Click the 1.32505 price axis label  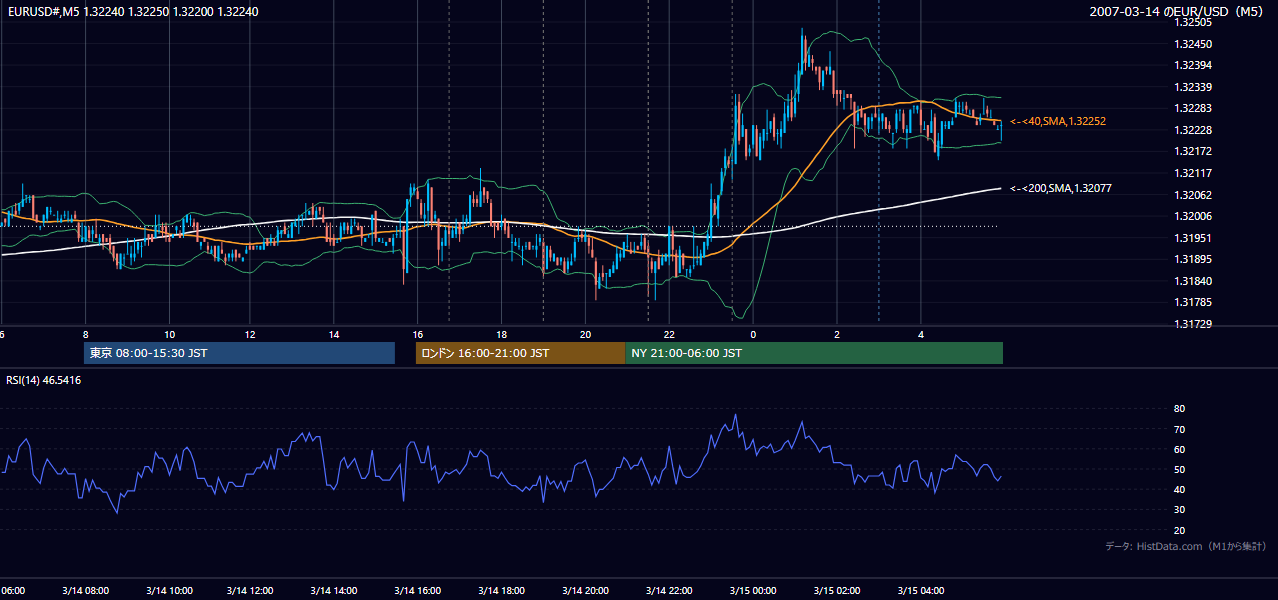(x=1193, y=21)
